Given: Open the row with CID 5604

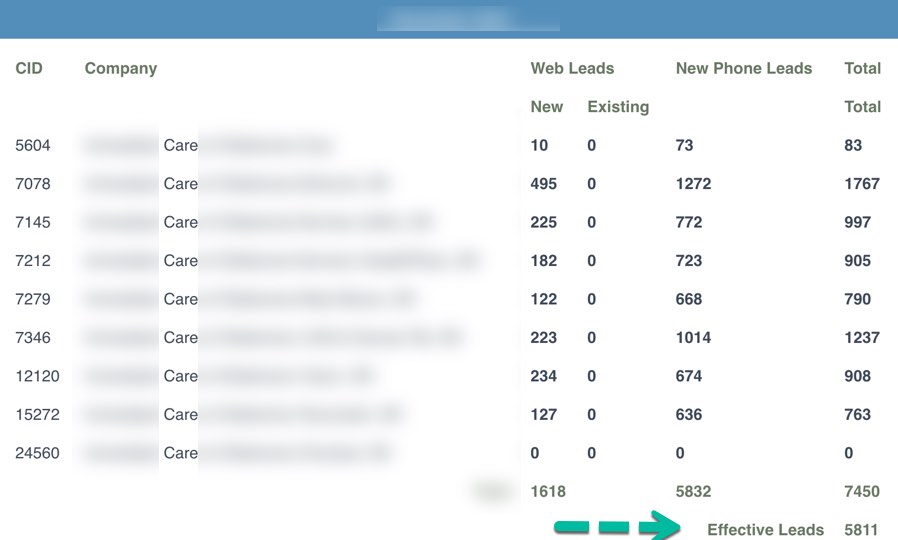Looking at the screenshot, I should coord(33,146).
